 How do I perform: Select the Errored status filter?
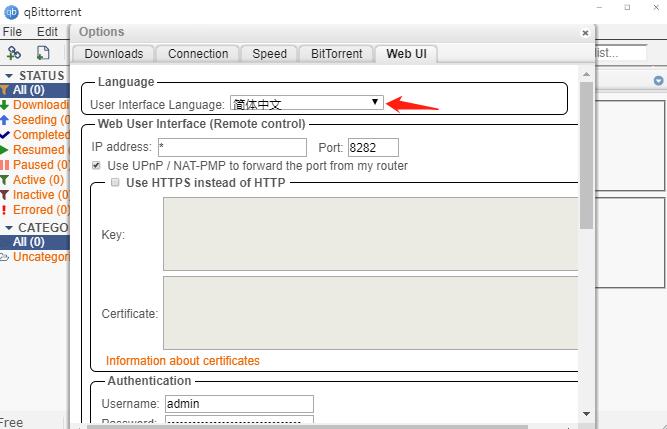click(38, 210)
